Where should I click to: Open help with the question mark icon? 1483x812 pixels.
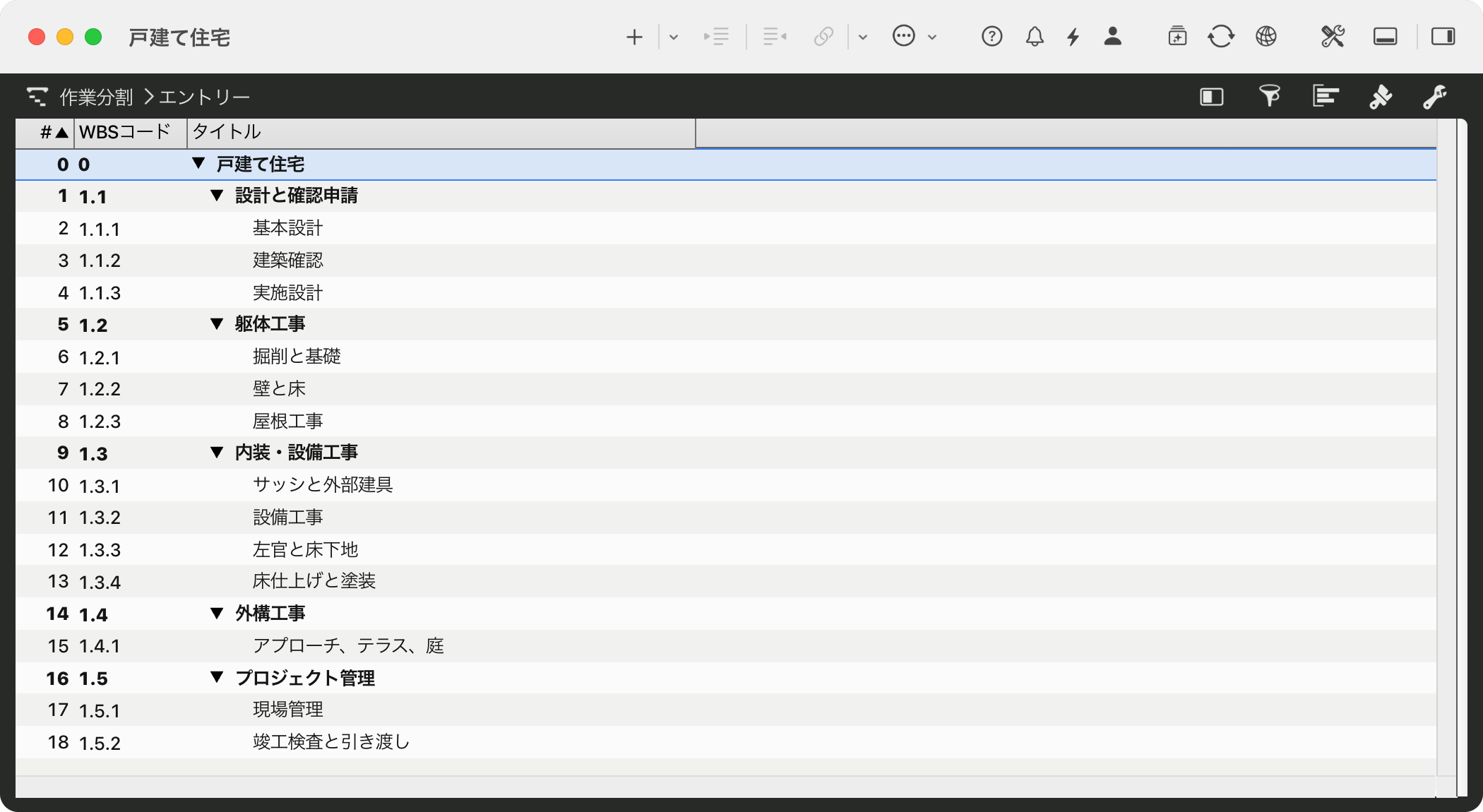click(x=992, y=36)
